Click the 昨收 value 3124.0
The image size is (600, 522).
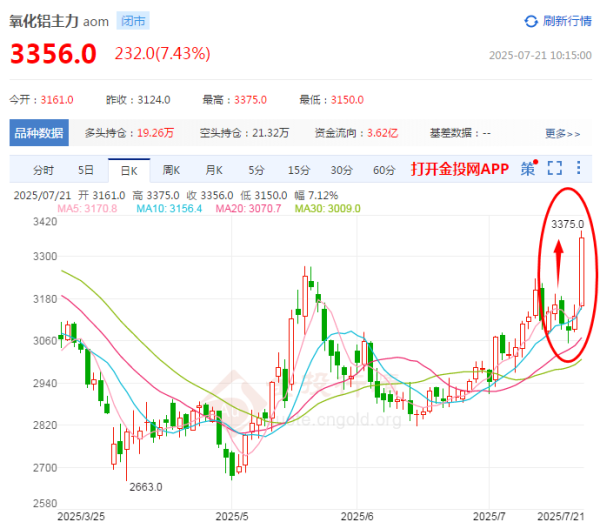pyautogui.click(x=154, y=100)
